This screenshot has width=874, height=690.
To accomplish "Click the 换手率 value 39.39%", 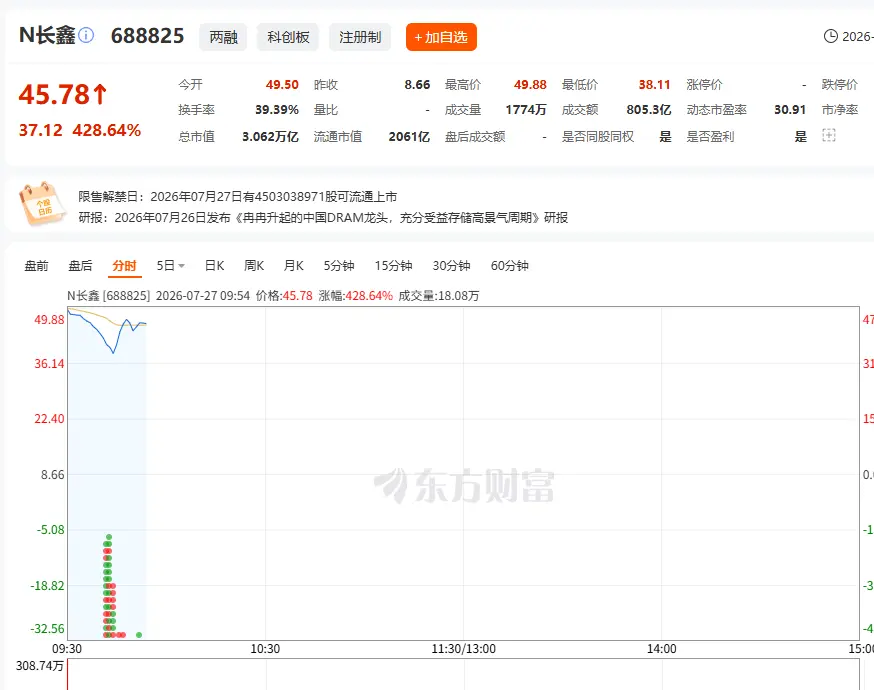I will click(x=277, y=110).
